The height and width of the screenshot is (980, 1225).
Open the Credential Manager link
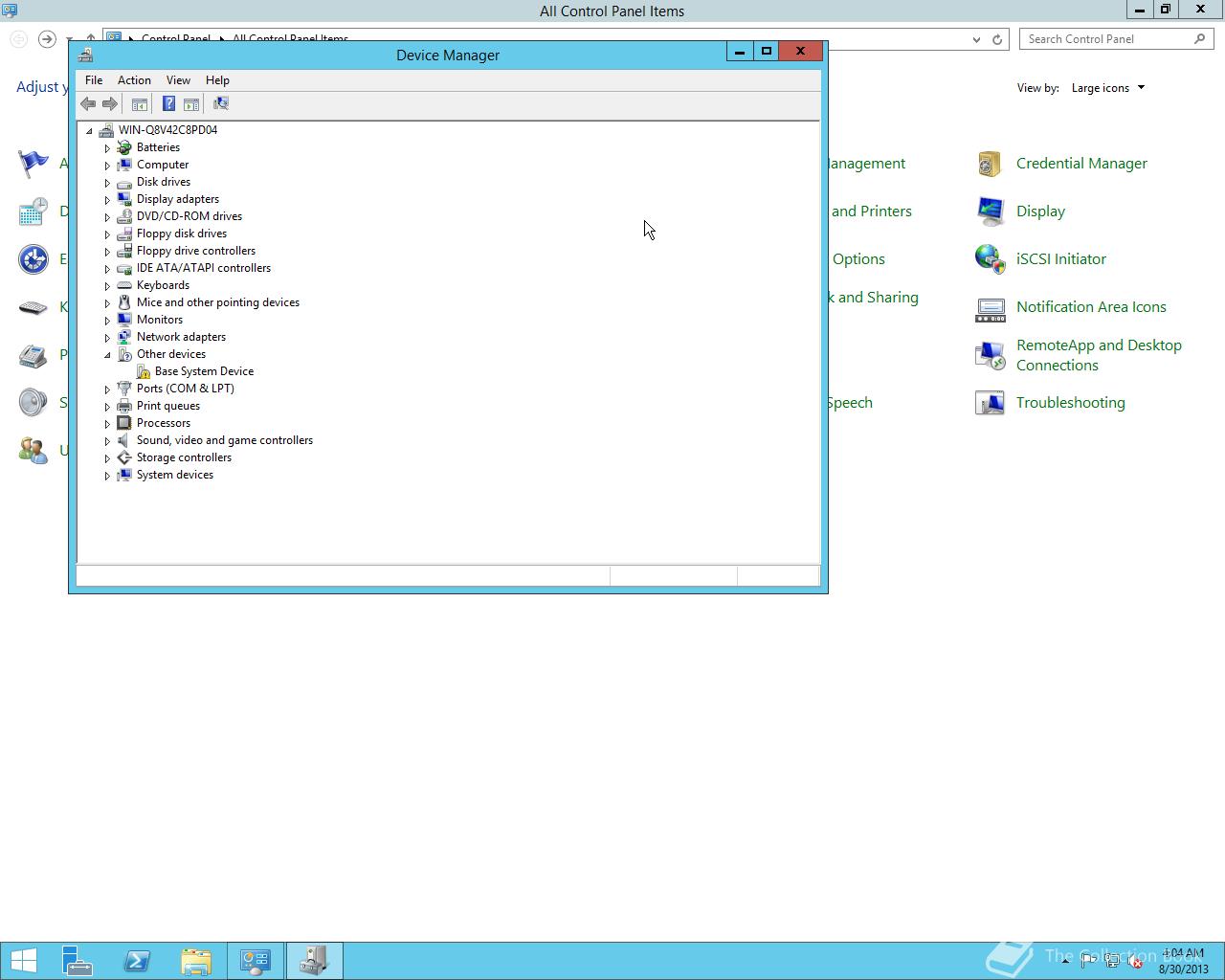1081,164
